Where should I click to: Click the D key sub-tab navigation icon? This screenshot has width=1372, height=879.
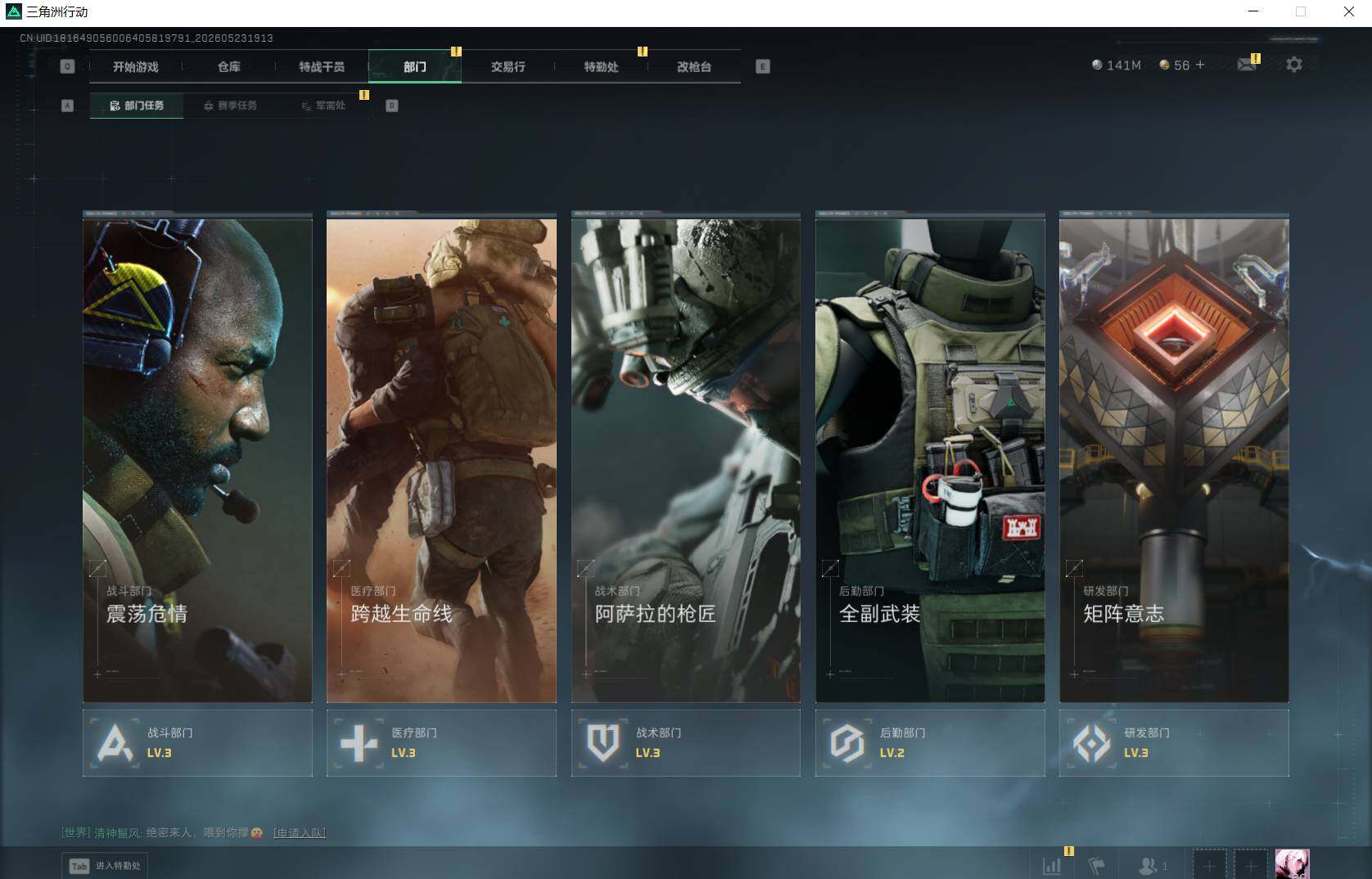392,106
